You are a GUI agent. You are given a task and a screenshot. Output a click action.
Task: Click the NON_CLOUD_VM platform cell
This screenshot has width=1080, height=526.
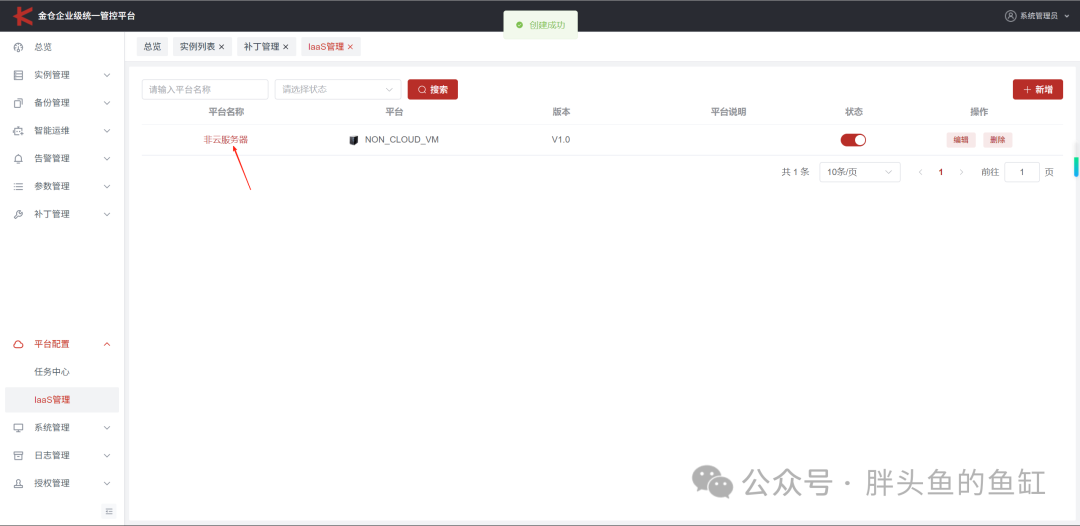394,140
